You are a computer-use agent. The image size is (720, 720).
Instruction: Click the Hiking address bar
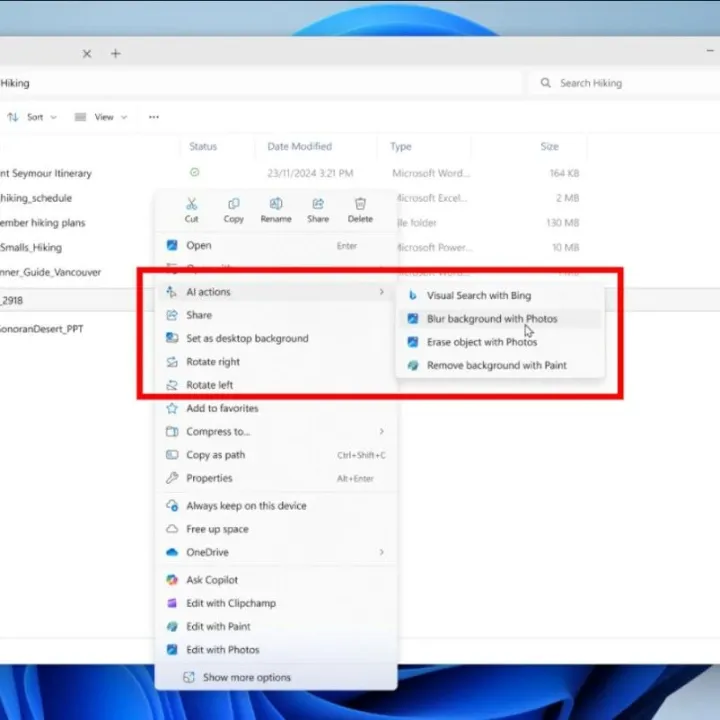point(259,83)
